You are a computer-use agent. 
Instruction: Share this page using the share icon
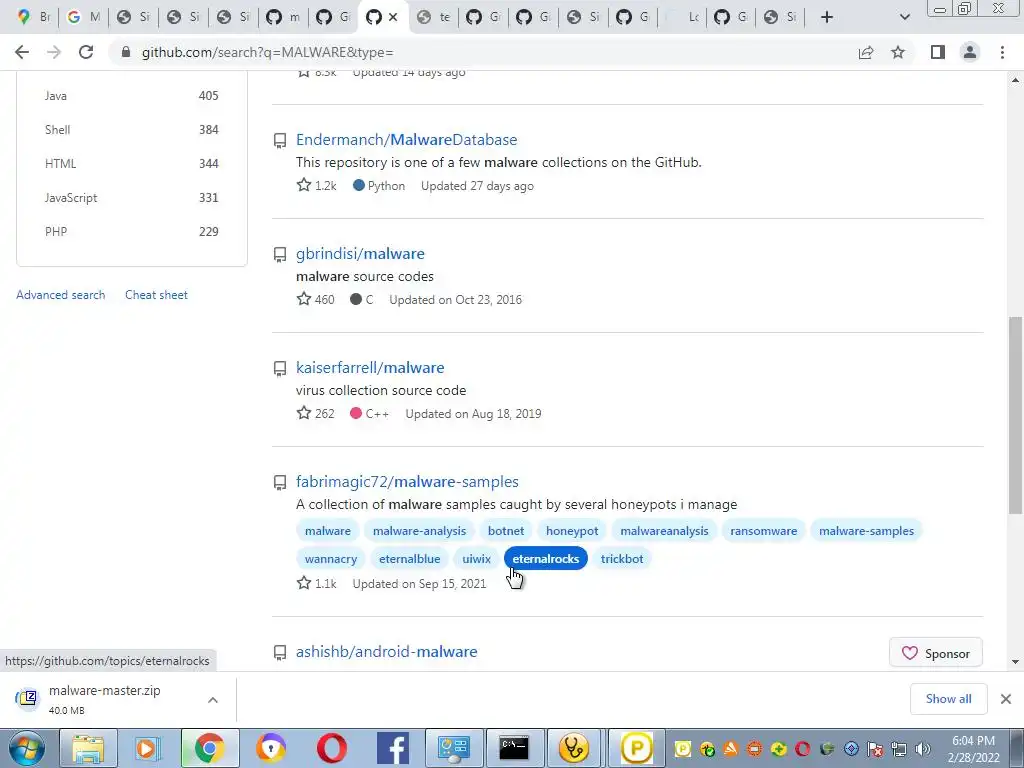pos(866,52)
